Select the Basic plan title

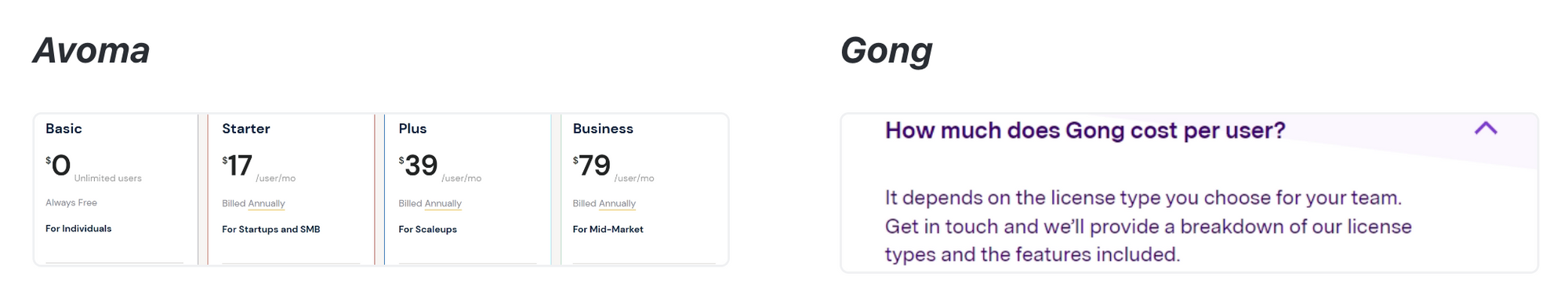64,129
